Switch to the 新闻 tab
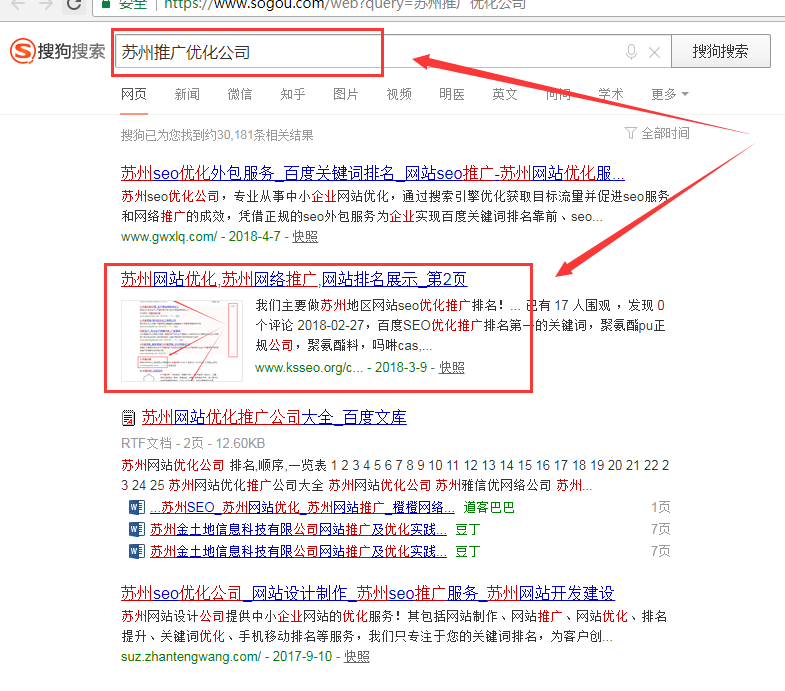The image size is (785, 691). (187, 94)
